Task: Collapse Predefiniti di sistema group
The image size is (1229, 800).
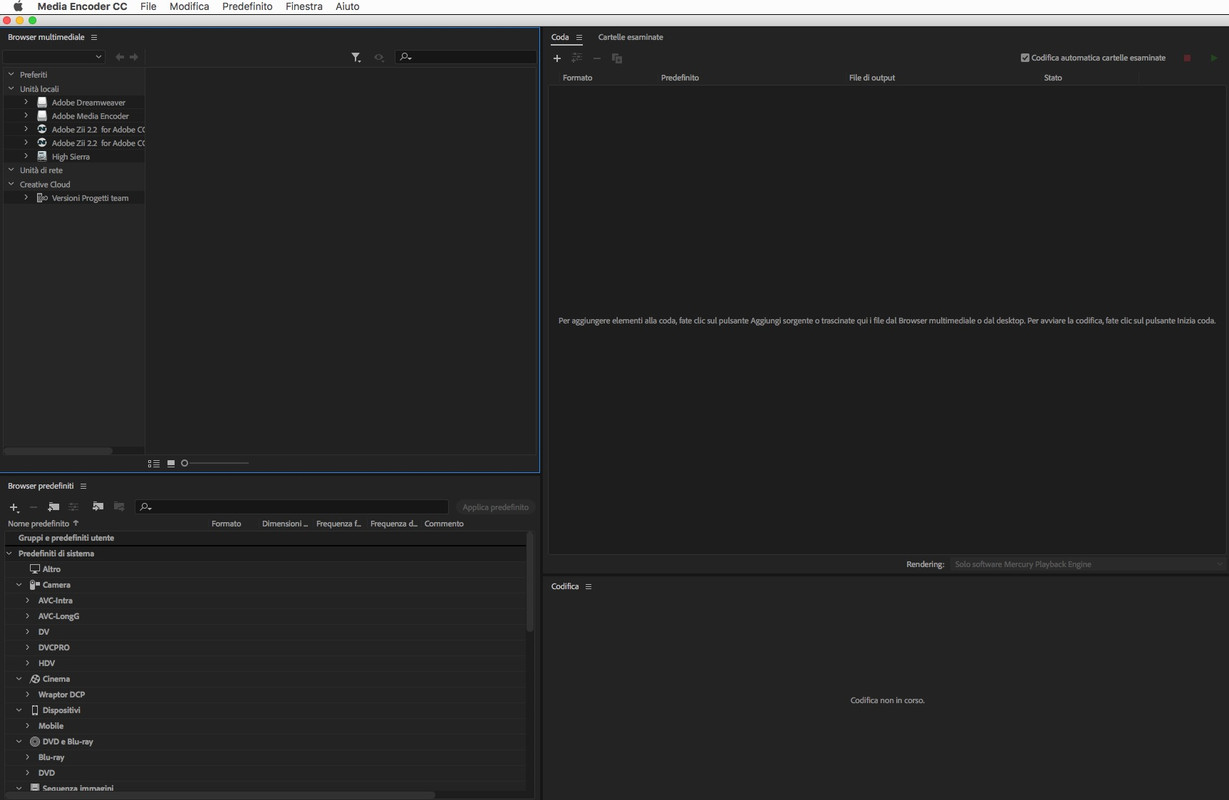Action: 9,553
